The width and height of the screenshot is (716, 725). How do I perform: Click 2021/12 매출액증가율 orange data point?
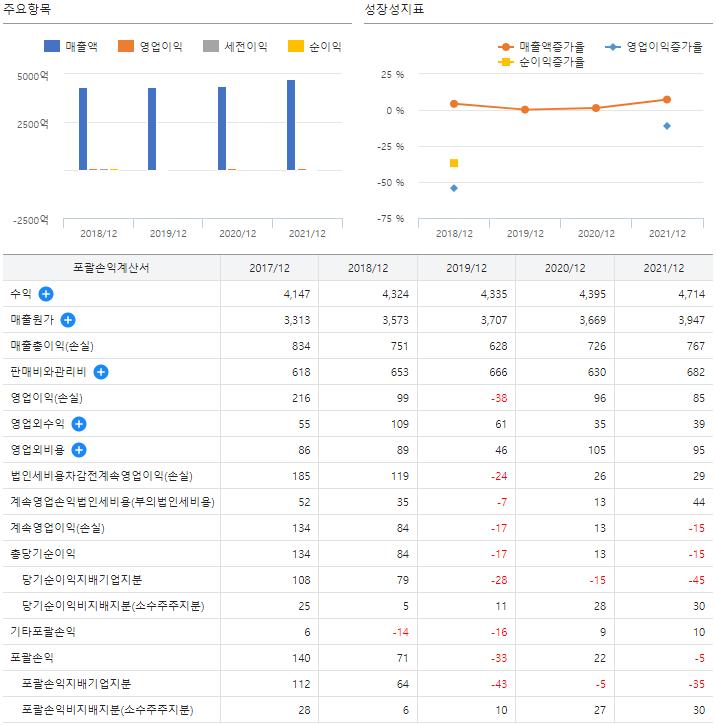(x=667, y=99)
